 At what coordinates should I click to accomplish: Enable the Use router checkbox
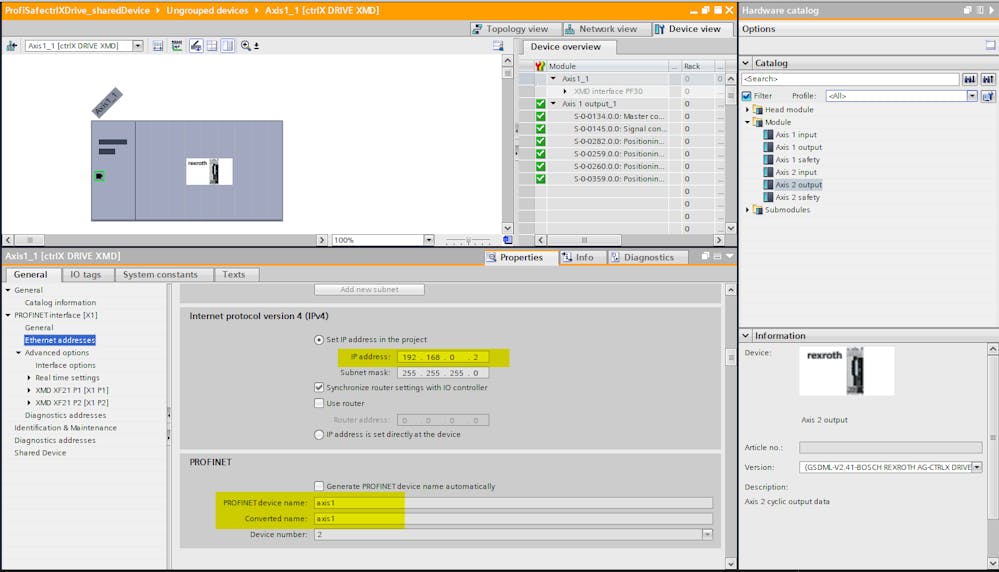(319, 403)
